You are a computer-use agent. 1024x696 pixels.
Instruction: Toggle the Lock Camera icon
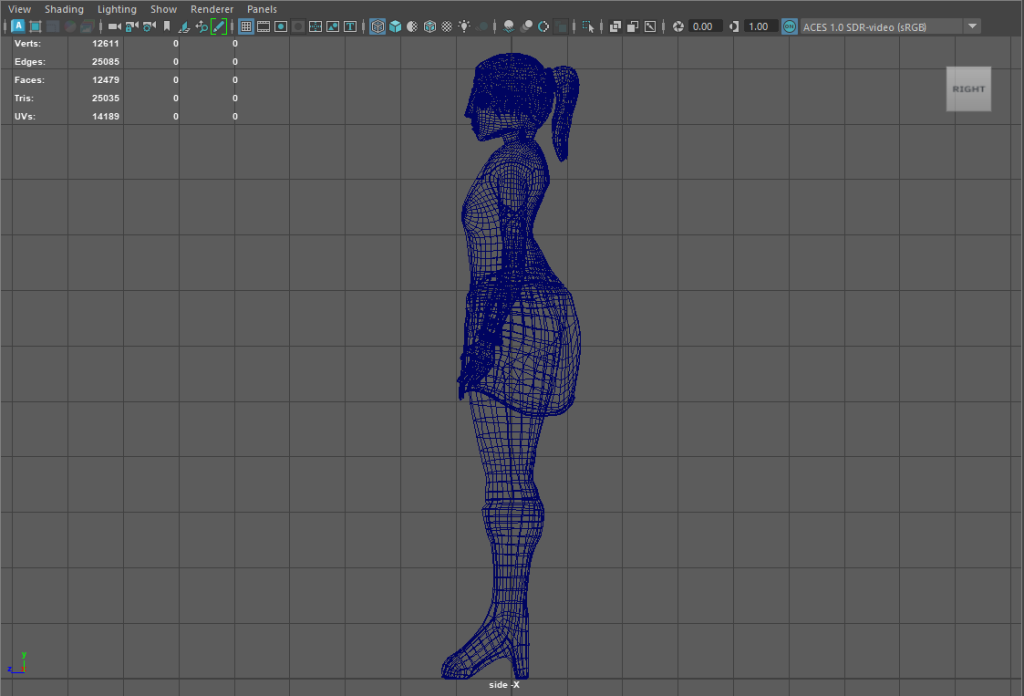tap(131, 27)
